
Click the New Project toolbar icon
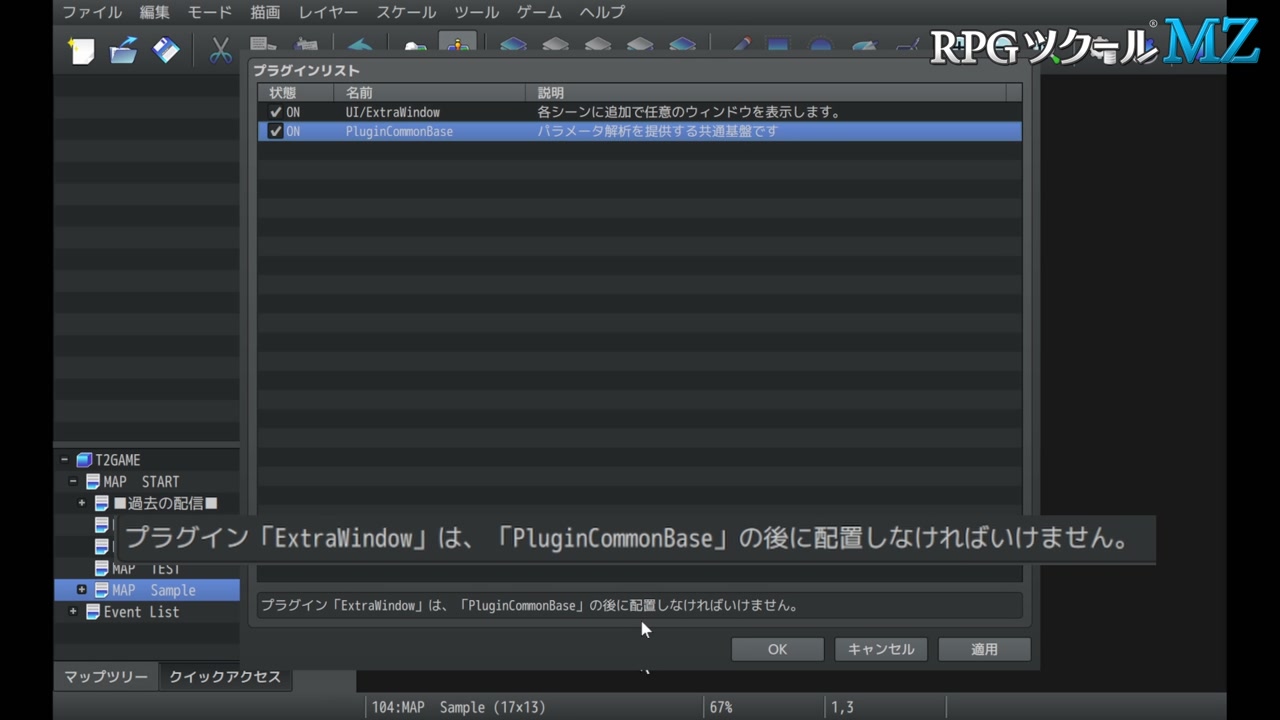(81, 49)
